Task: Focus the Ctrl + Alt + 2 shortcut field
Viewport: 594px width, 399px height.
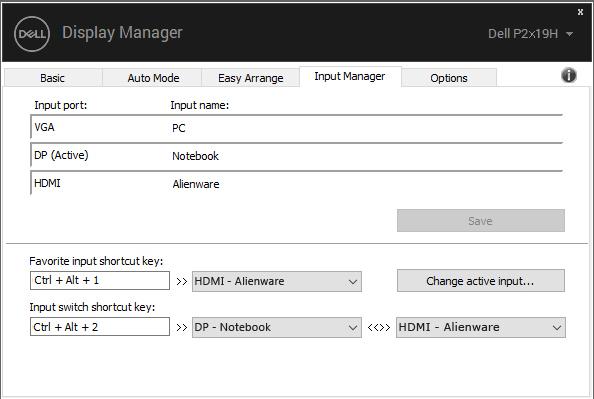Action: (x=100, y=327)
